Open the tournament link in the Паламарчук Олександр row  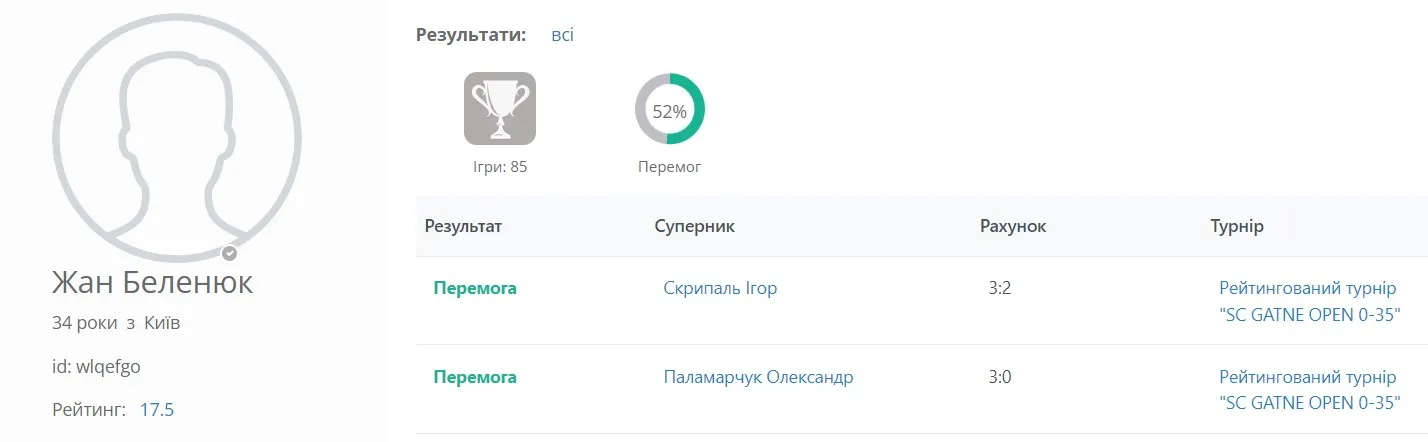(1308, 390)
